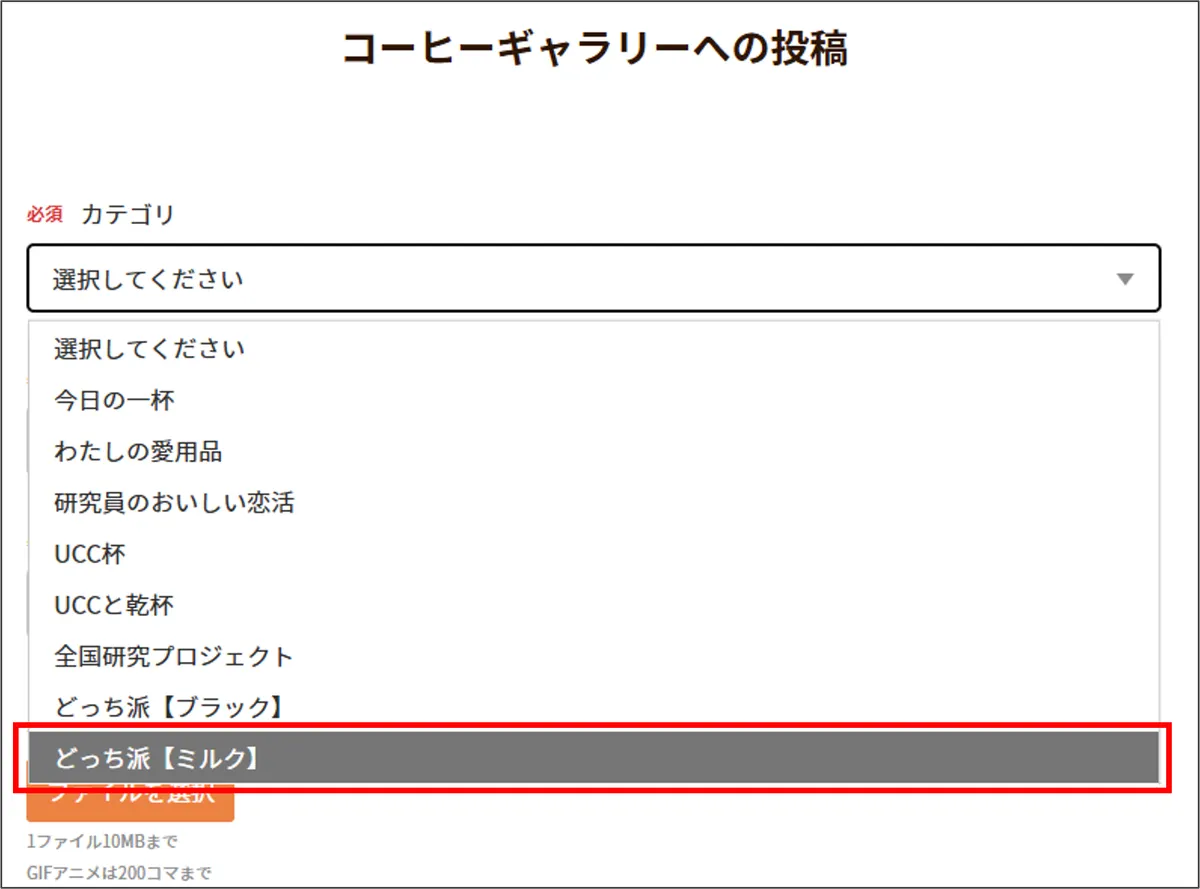Click the カテゴリ field label
Screen dimensions: 1200x889
point(128,214)
